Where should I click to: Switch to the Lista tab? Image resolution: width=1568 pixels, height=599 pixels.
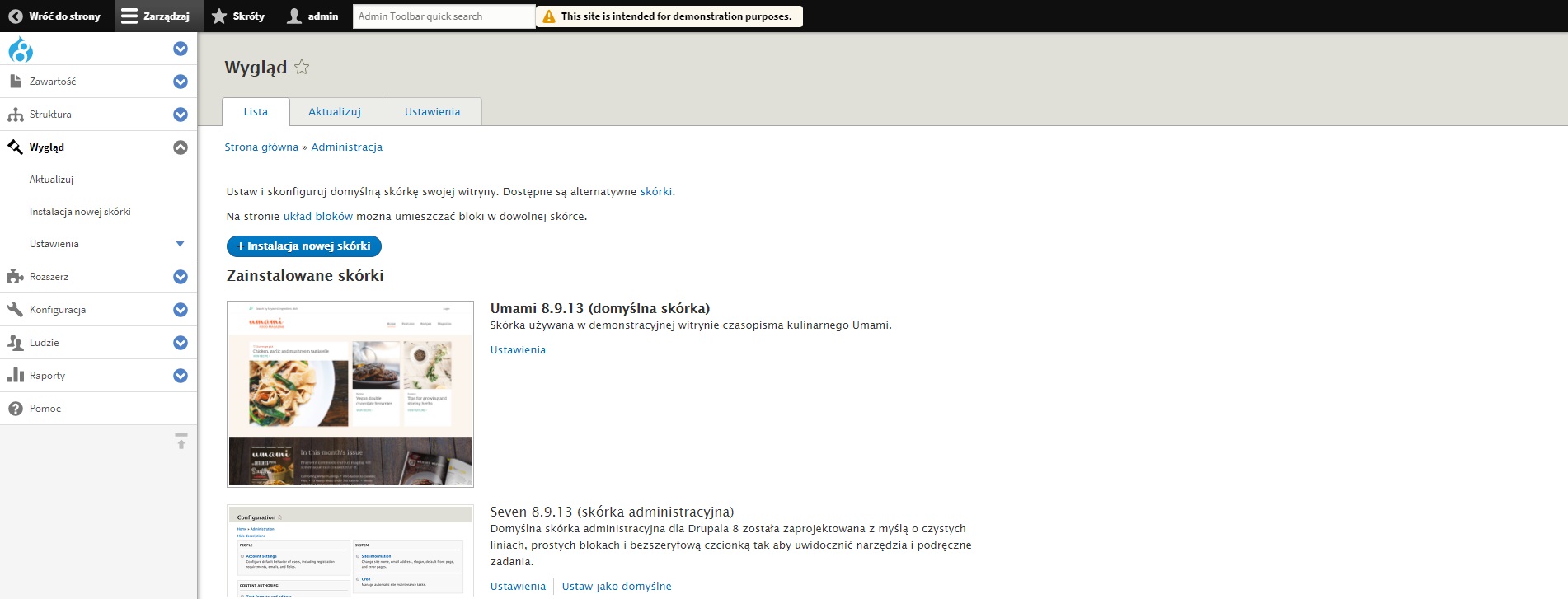(x=256, y=112)
